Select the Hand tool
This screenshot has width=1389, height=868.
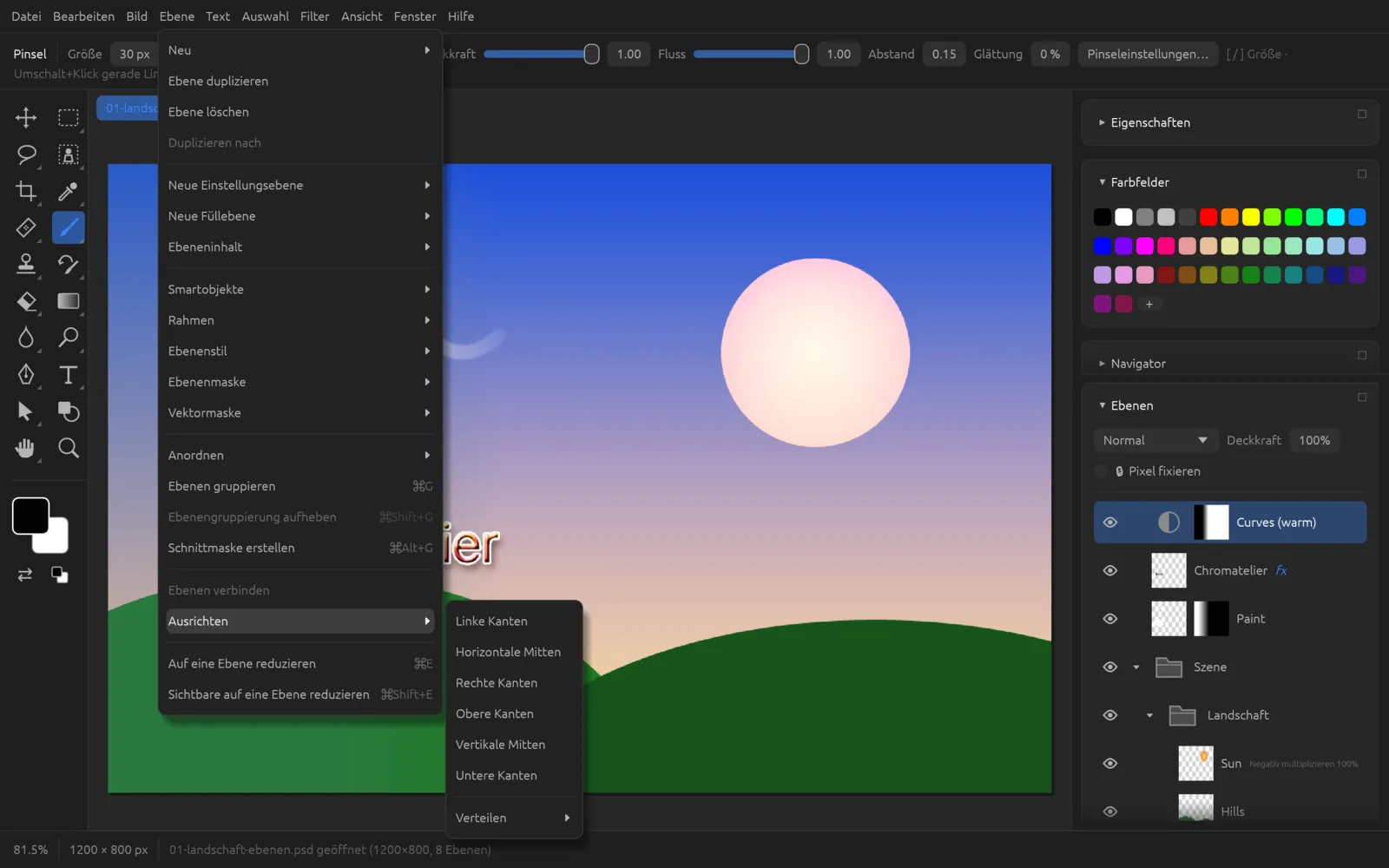(x=26, y=448)
